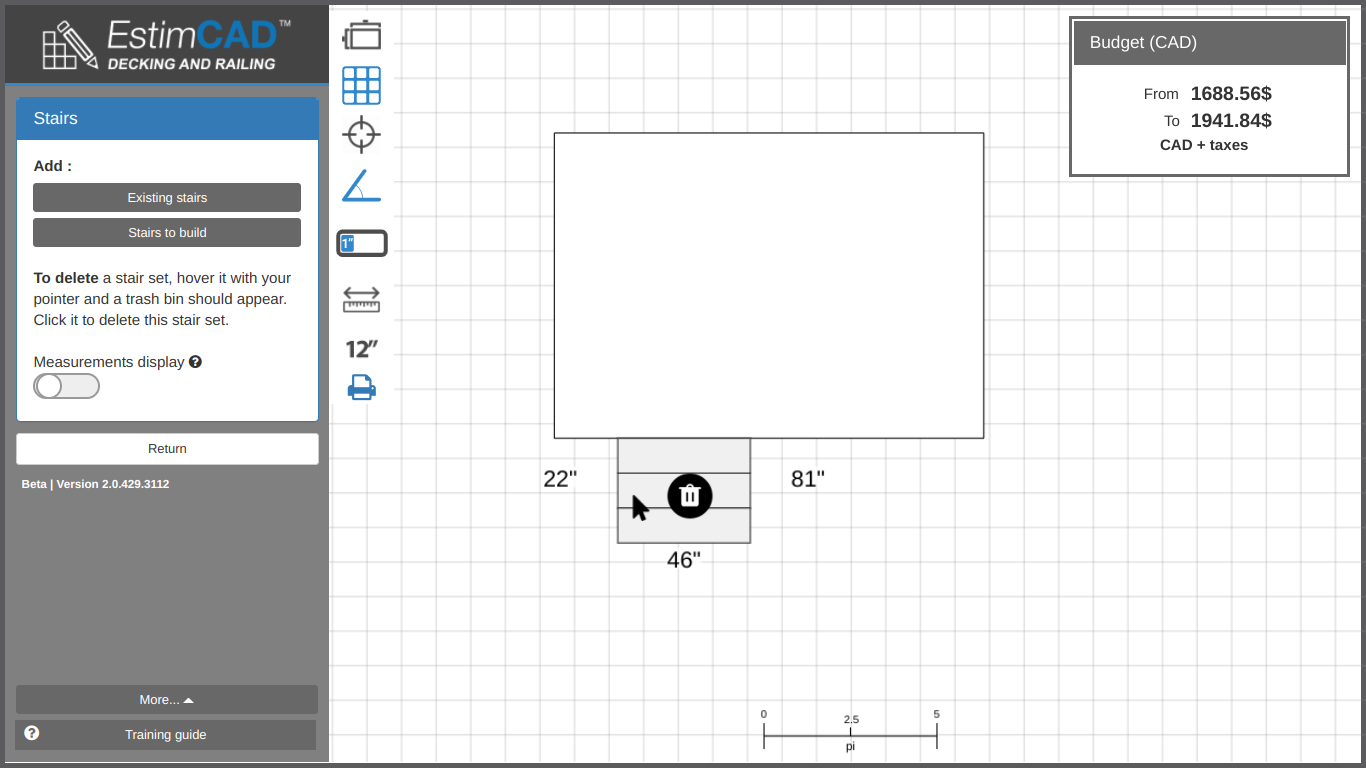The width and height of the screenshot is (1366, 768).
Task: Select the crosshair center target tool
Action: pyautogui.click(x=362, y=135)
